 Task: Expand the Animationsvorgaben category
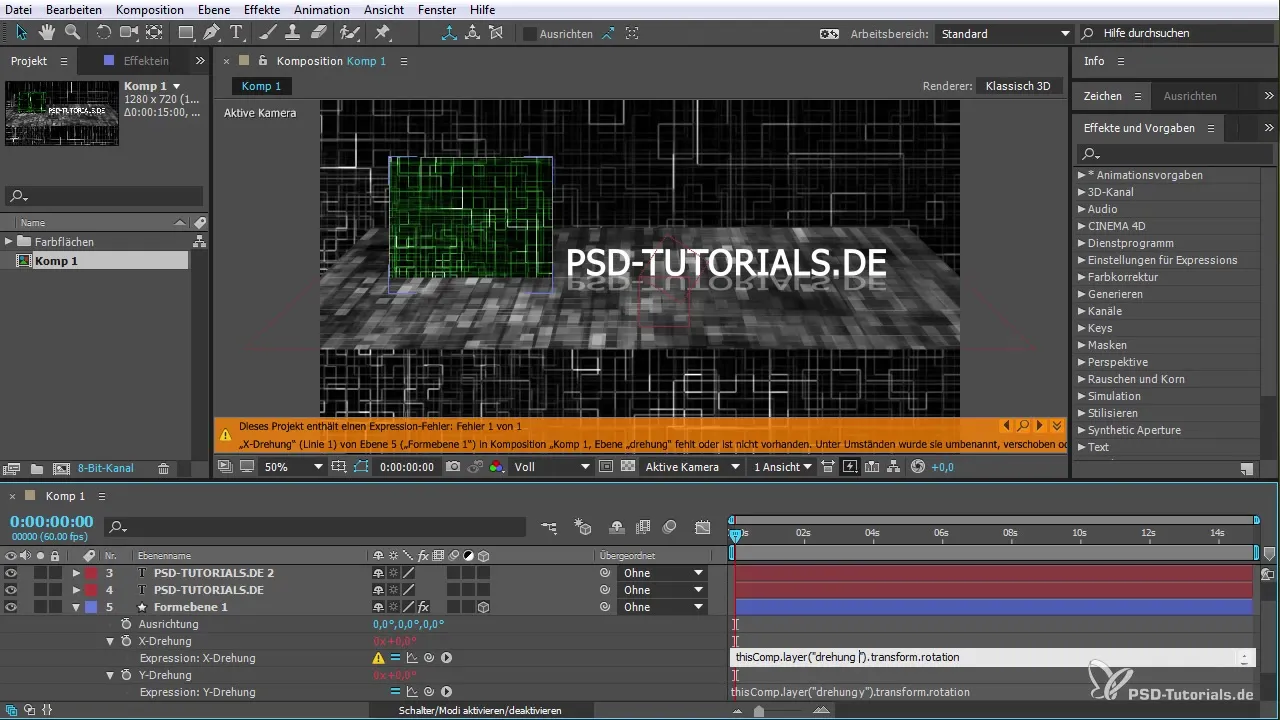[x=1082, y=175]
